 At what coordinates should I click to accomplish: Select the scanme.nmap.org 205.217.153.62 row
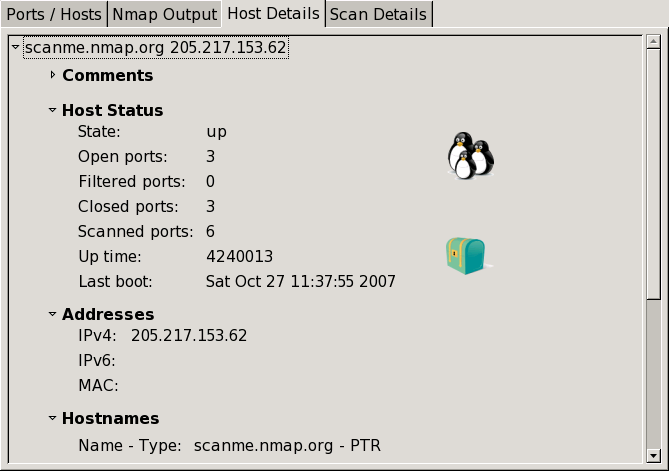(x=156, y=47)
